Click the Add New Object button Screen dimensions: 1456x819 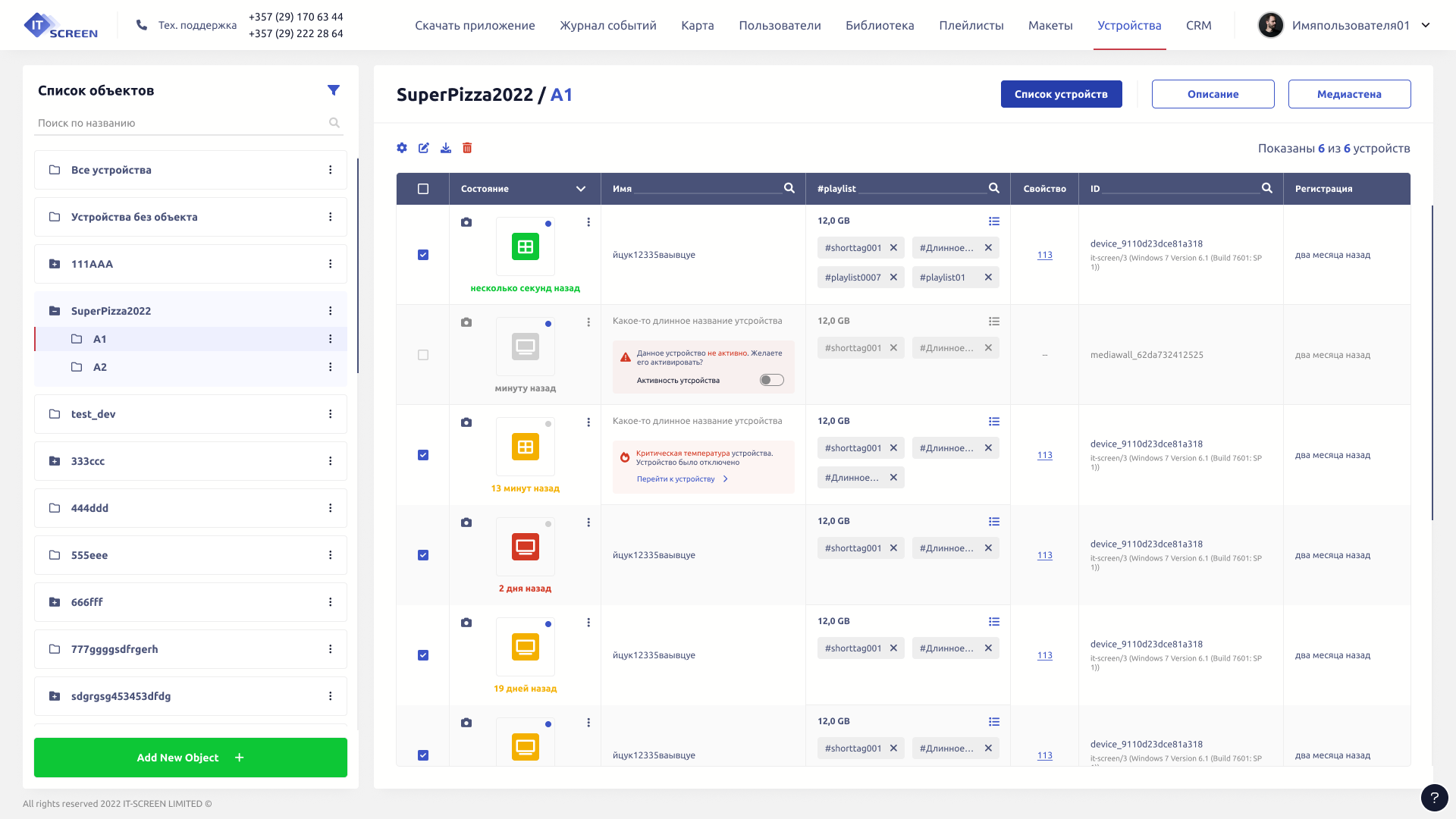tap(190, 758)
